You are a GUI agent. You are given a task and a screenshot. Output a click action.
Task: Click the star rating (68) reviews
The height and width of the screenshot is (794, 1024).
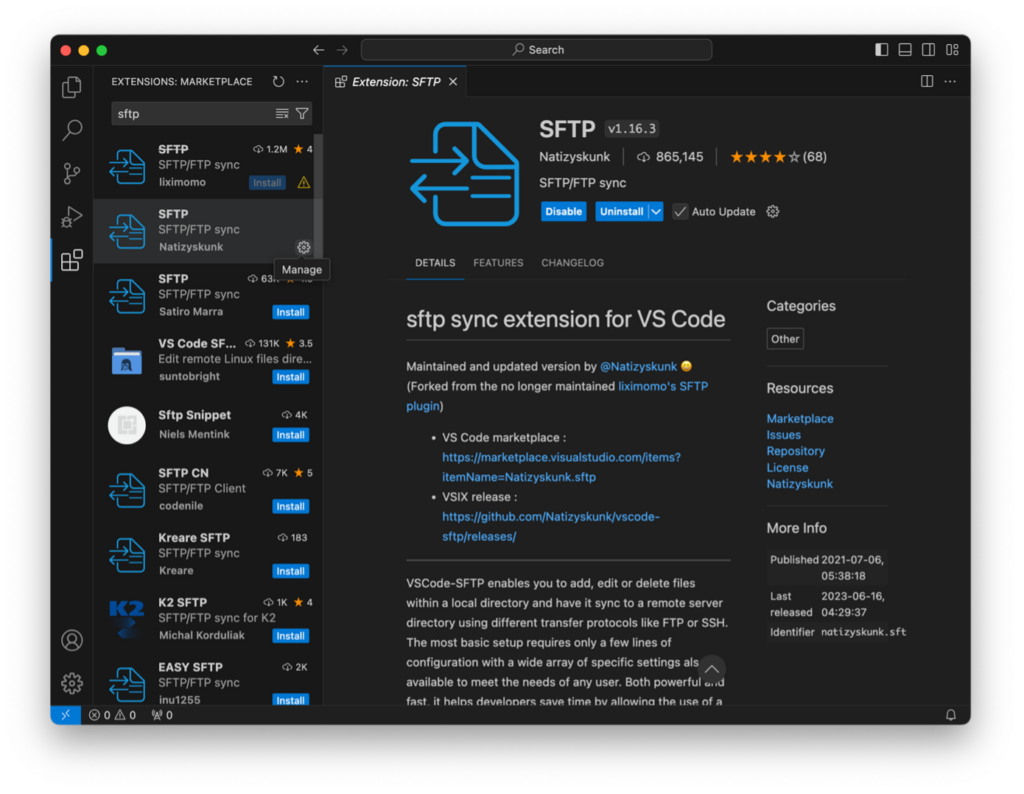pos(778,157)
